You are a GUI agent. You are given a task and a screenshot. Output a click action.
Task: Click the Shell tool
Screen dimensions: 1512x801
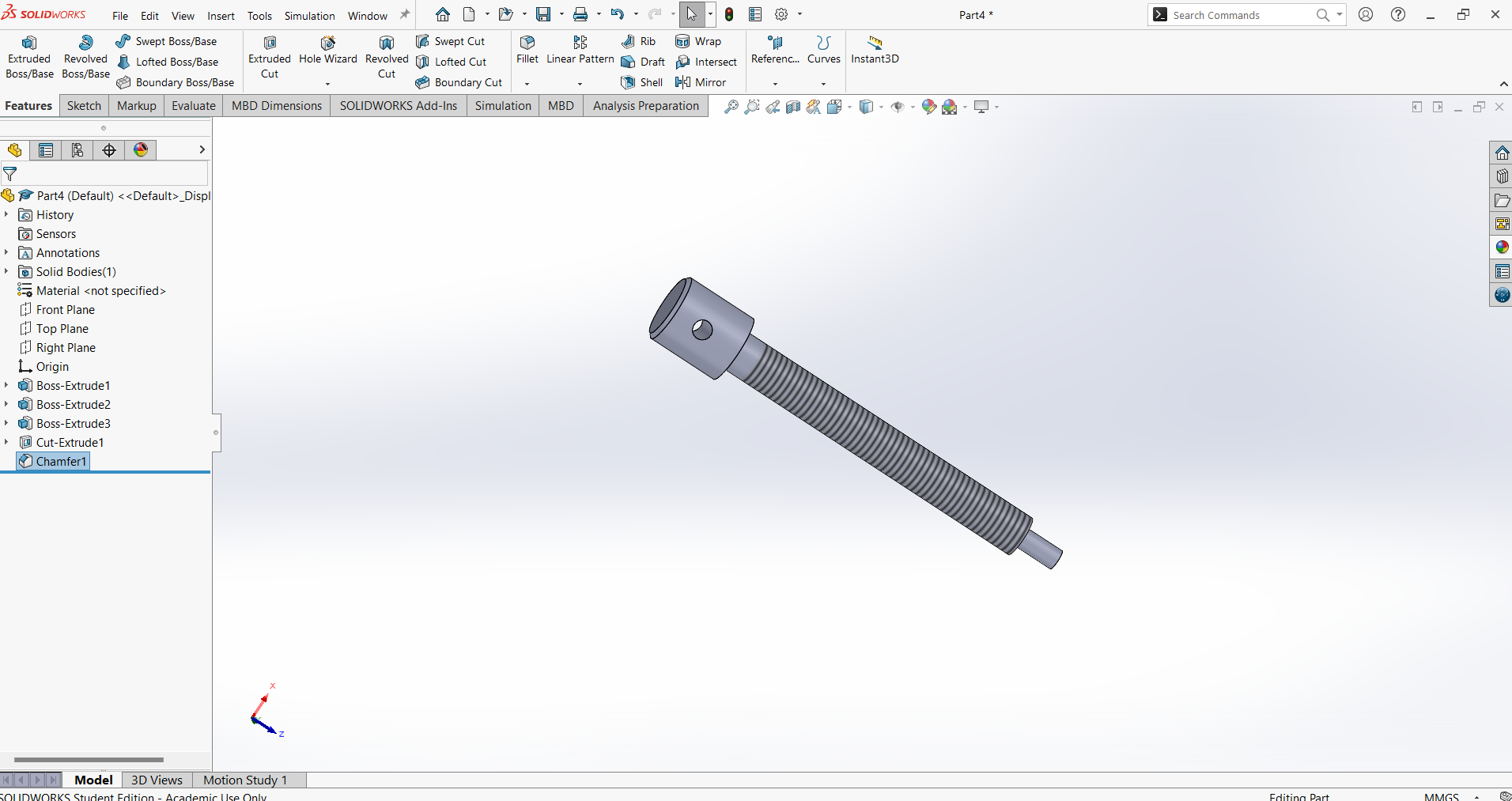(x=642, y=82)
